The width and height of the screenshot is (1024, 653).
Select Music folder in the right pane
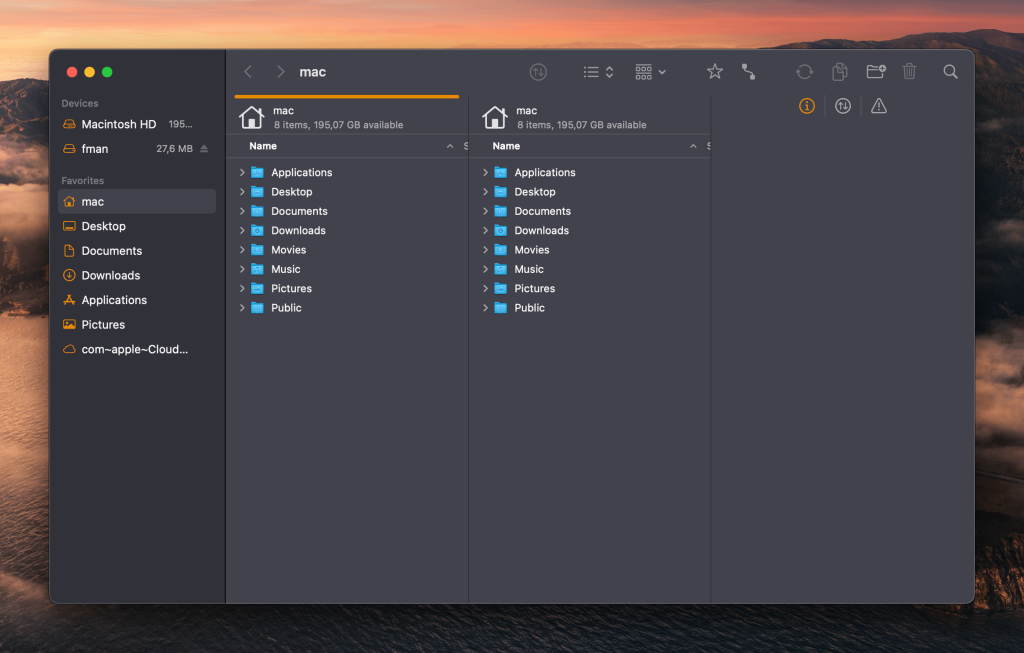[x=528, y=269]
